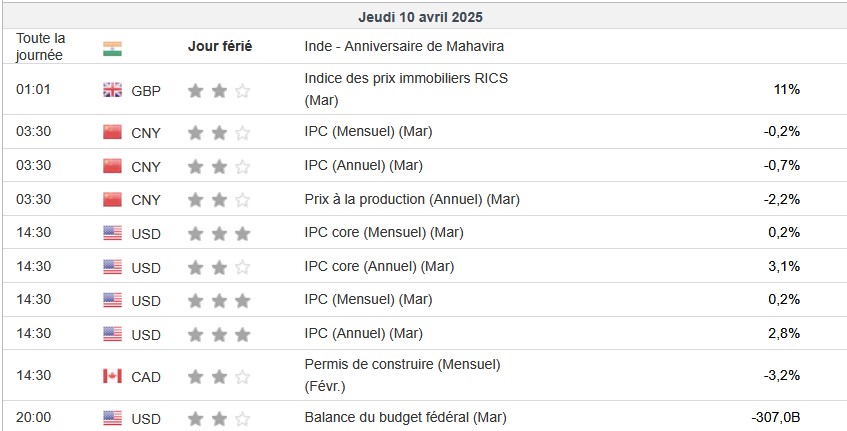Screen dimensions: 847x431
Task: Open the IPC (Annuel) CNY event
Action: (363, 165)
